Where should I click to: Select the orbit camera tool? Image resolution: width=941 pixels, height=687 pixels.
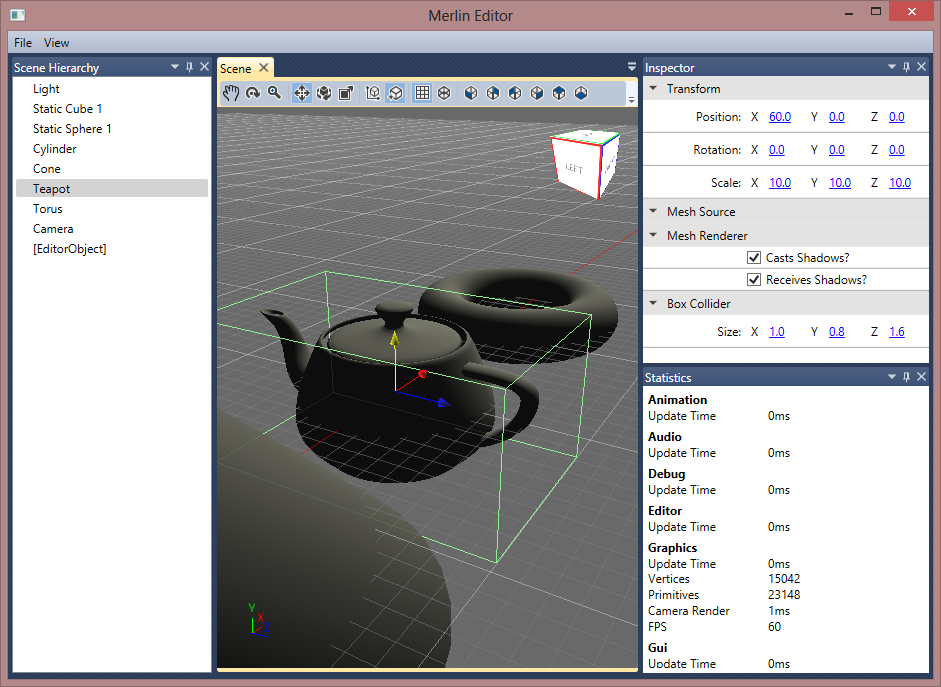(x=253, y=93)
